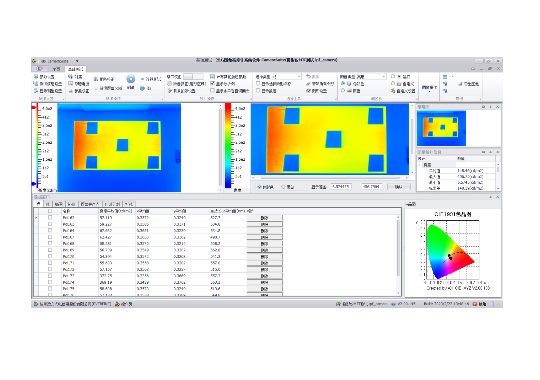
Task: Collapse the tree node in the properties panel
Action: pyautogui.click(x=420, y=165)
